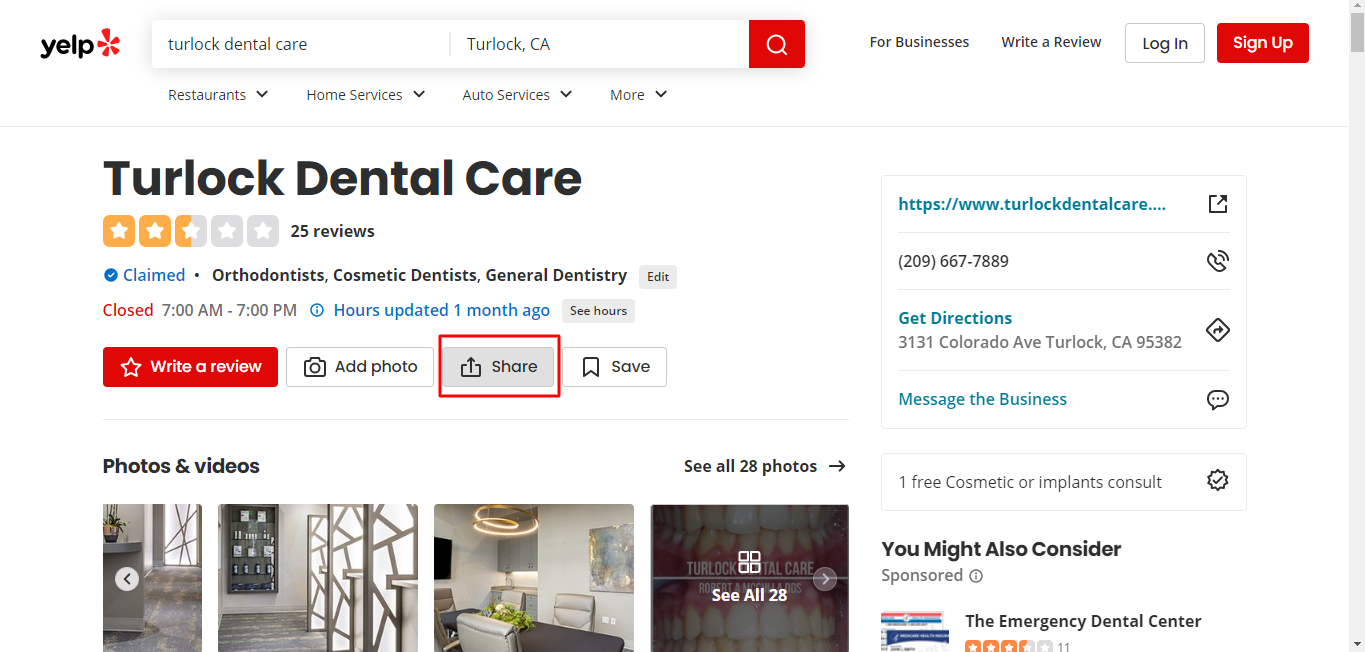Screen dimensions: 1365x652
Task: Click the General Dentistry category link
Action: [556, 275]
